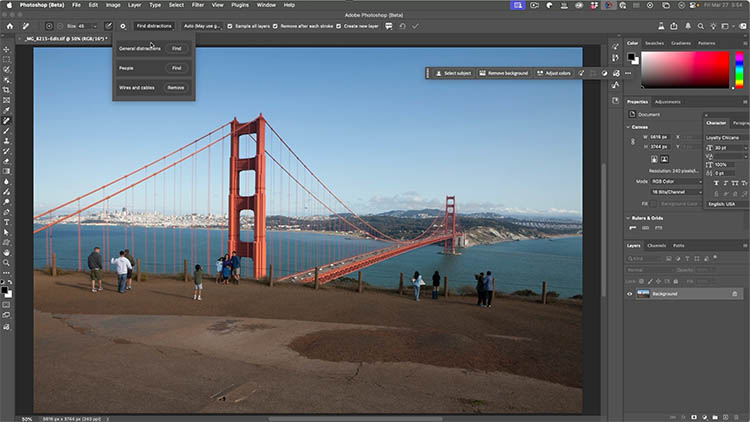The height and width of the screenshot is (422, 750).
Task: Select the Horizontal Type tool
Action: click(x=6, y=222)
